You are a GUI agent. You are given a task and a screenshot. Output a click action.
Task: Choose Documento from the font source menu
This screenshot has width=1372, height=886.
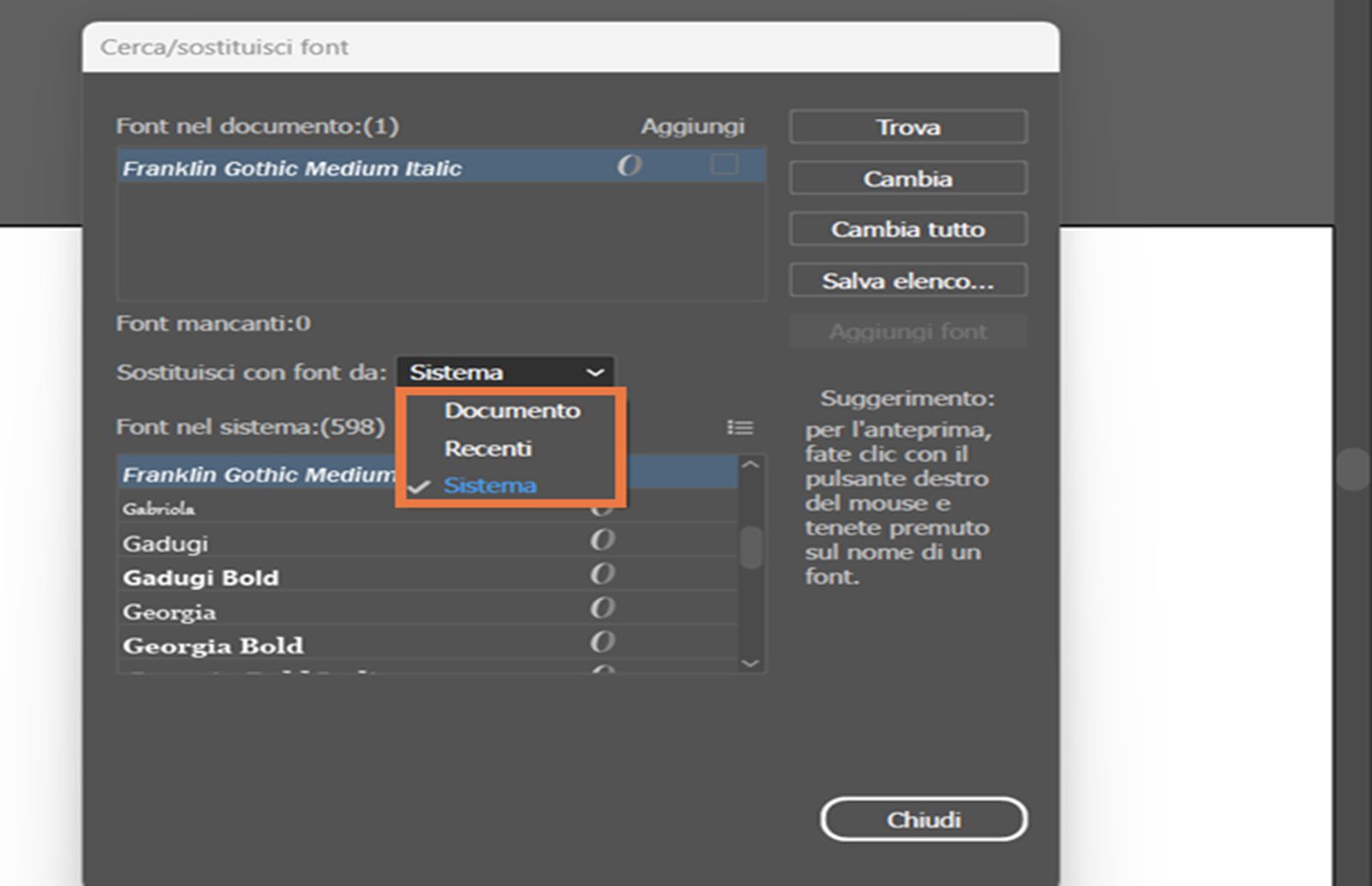(x=512, y=410)
